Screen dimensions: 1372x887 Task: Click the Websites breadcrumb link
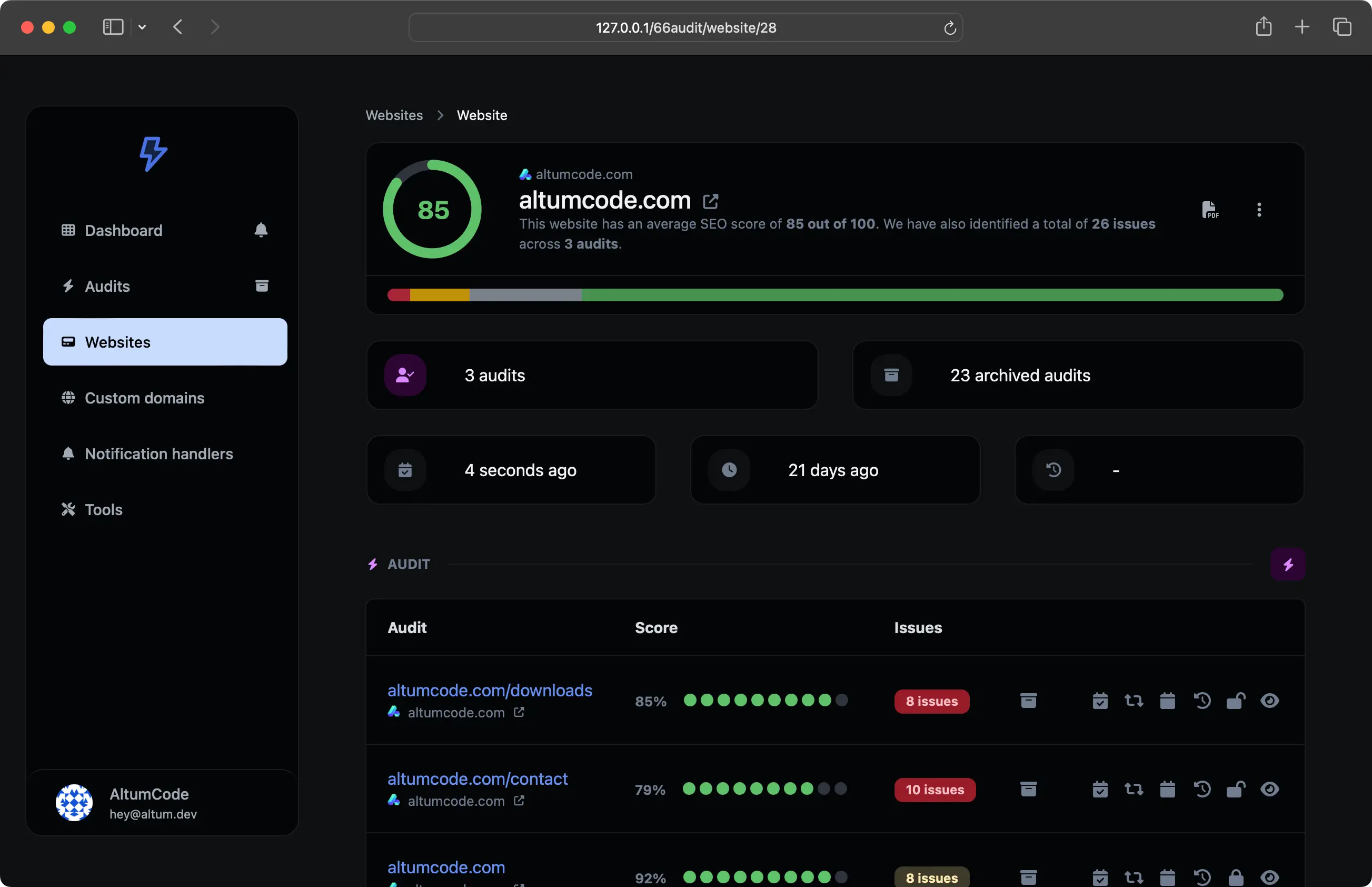coord(394,115)
